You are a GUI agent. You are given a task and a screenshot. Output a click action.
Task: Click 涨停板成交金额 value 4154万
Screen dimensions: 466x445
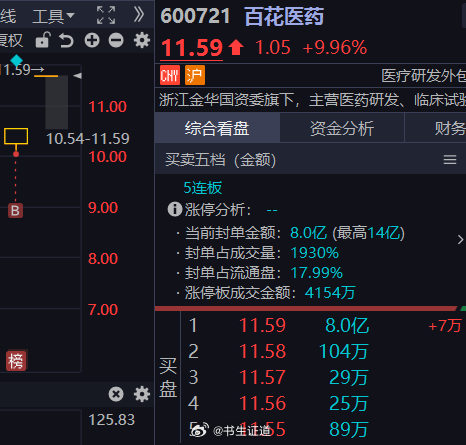click(330, 293)
